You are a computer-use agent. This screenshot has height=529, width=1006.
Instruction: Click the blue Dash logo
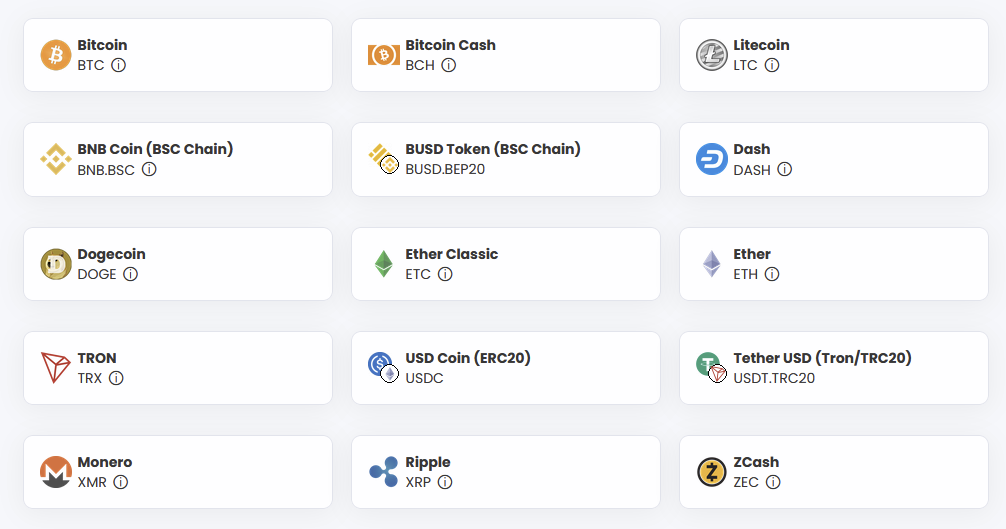712,159
